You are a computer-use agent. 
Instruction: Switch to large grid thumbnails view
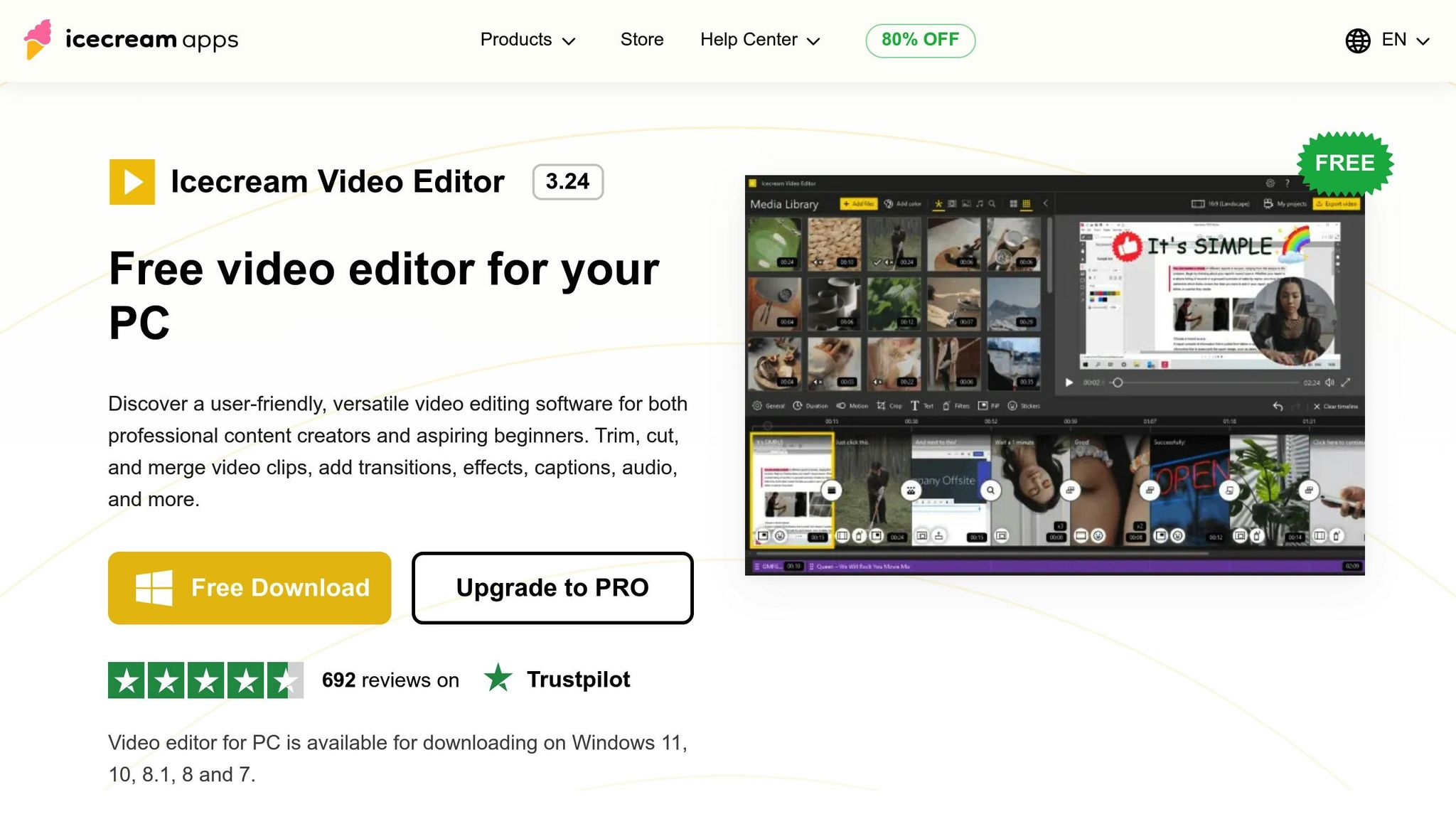[x=1014, y=204]
